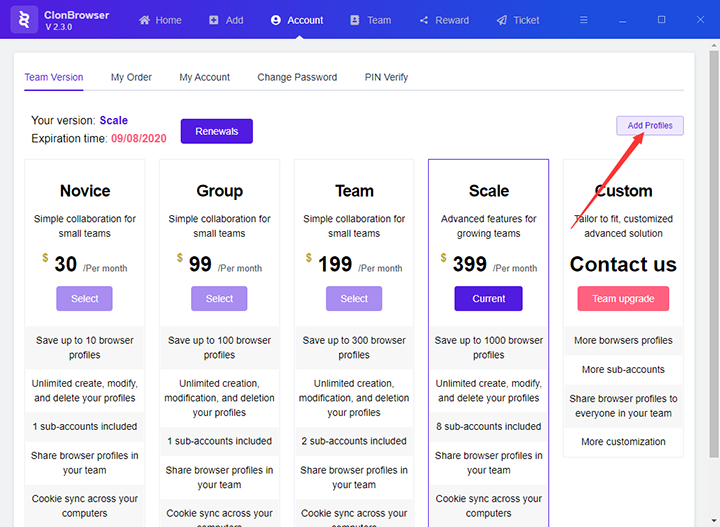Click 'Share browser profiles to everyone' text

pyautogui.click(x=623, y=406)
